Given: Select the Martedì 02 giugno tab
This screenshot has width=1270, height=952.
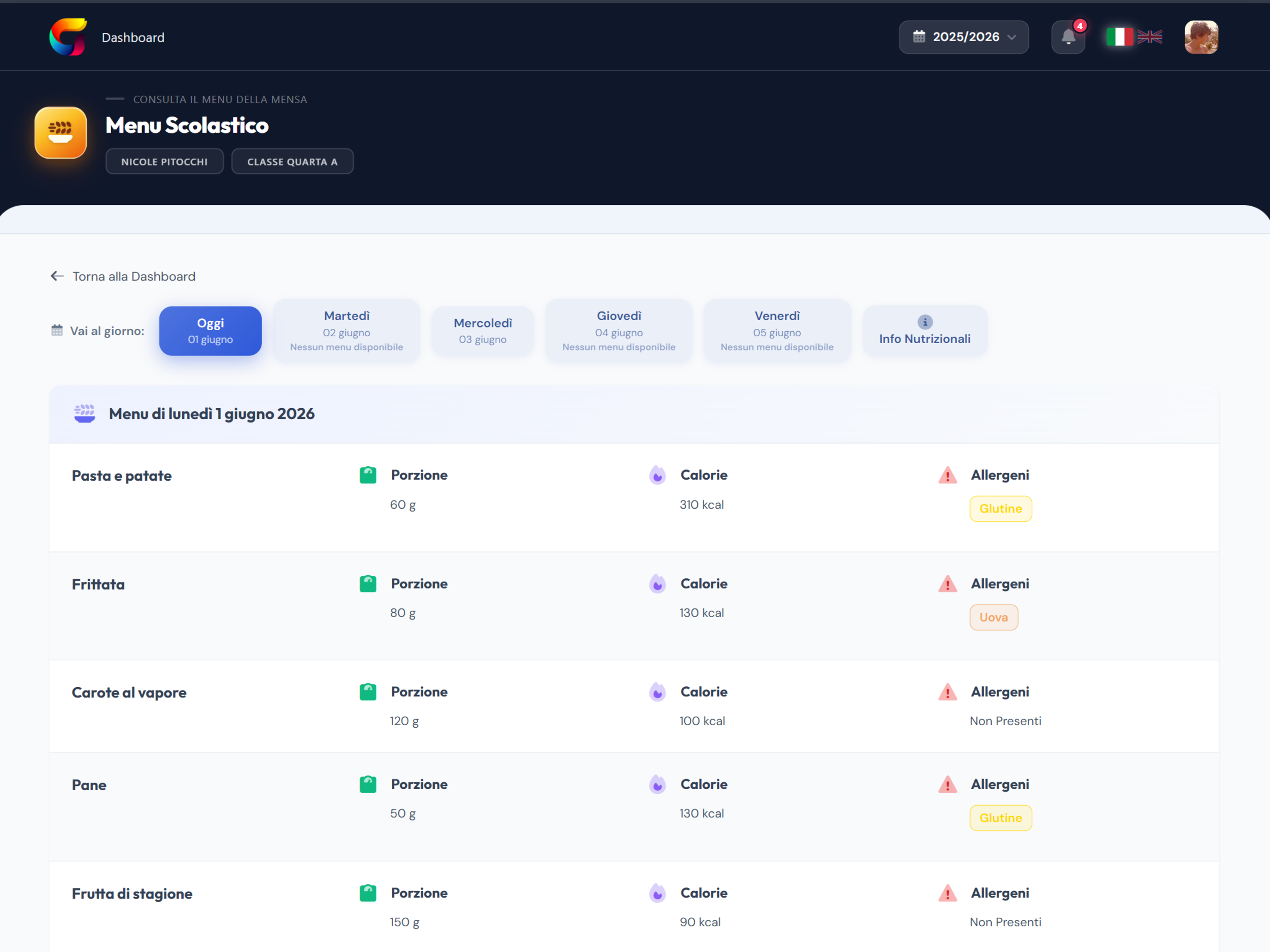Looking at the screenshot, I should coord(346,331).
